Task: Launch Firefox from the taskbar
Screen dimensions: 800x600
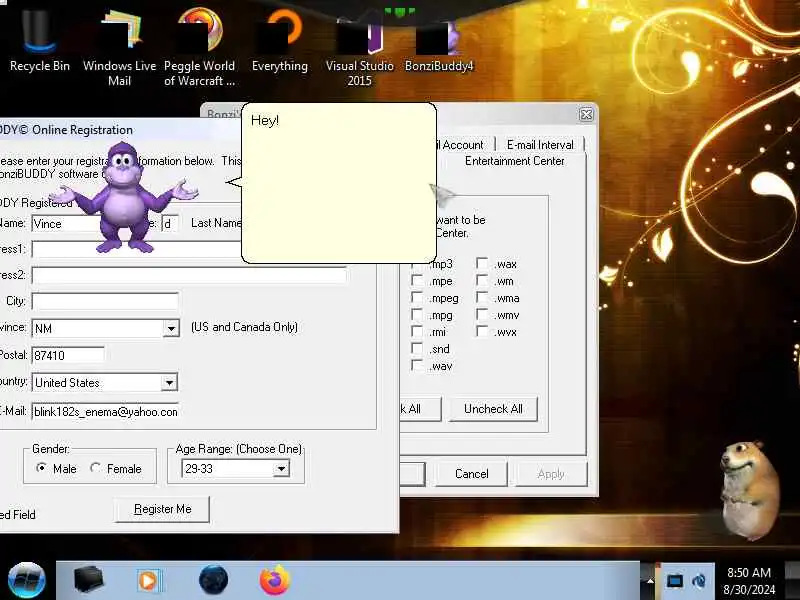Action: pos(274,580)
